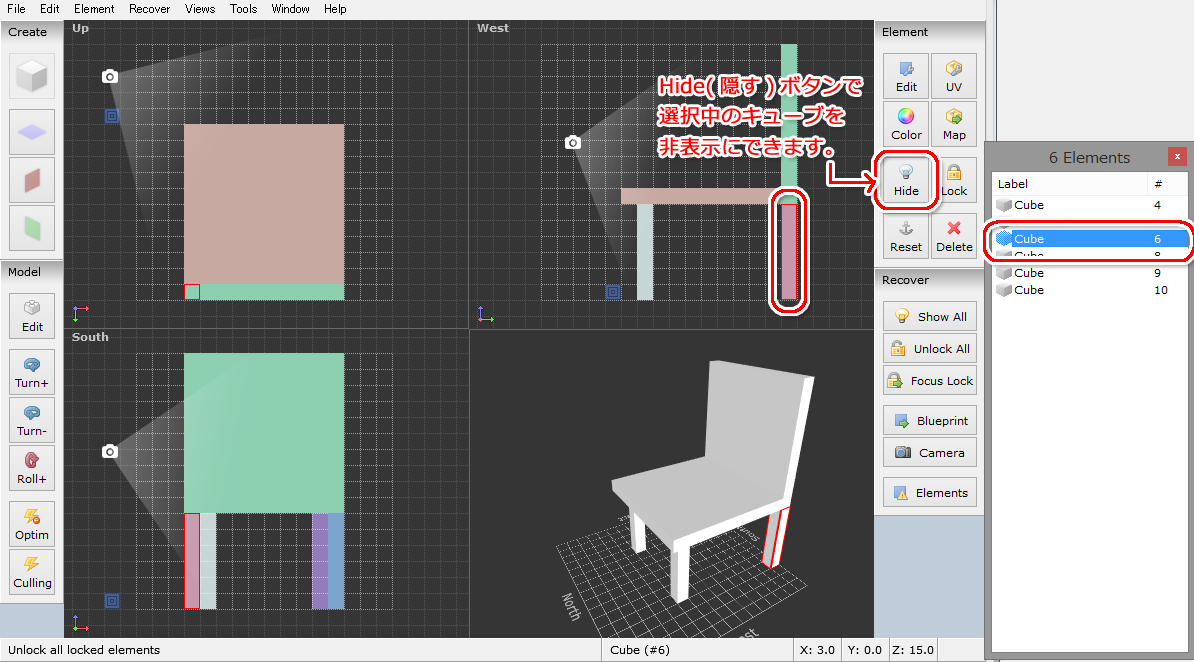Open the Help menu
Viewport: 1194px width, 662px height.
click(x=335, y=9)
